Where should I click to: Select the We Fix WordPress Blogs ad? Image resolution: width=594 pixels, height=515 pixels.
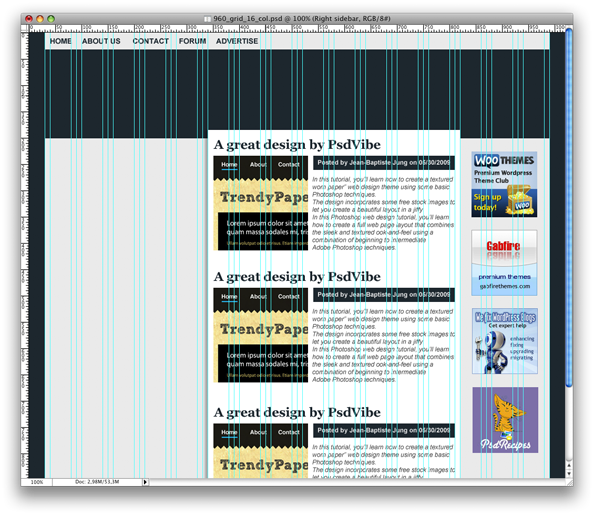[505, 341]
